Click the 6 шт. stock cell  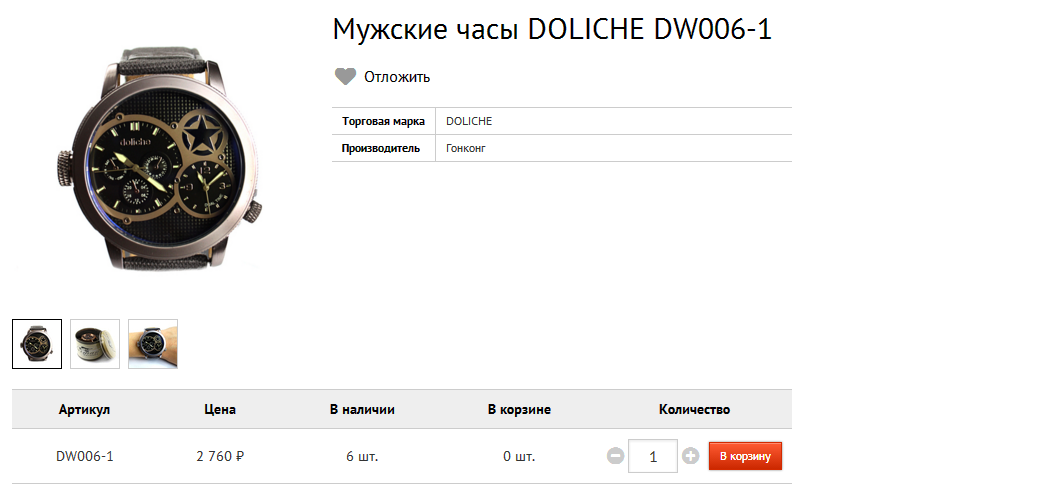pos(362,456)
